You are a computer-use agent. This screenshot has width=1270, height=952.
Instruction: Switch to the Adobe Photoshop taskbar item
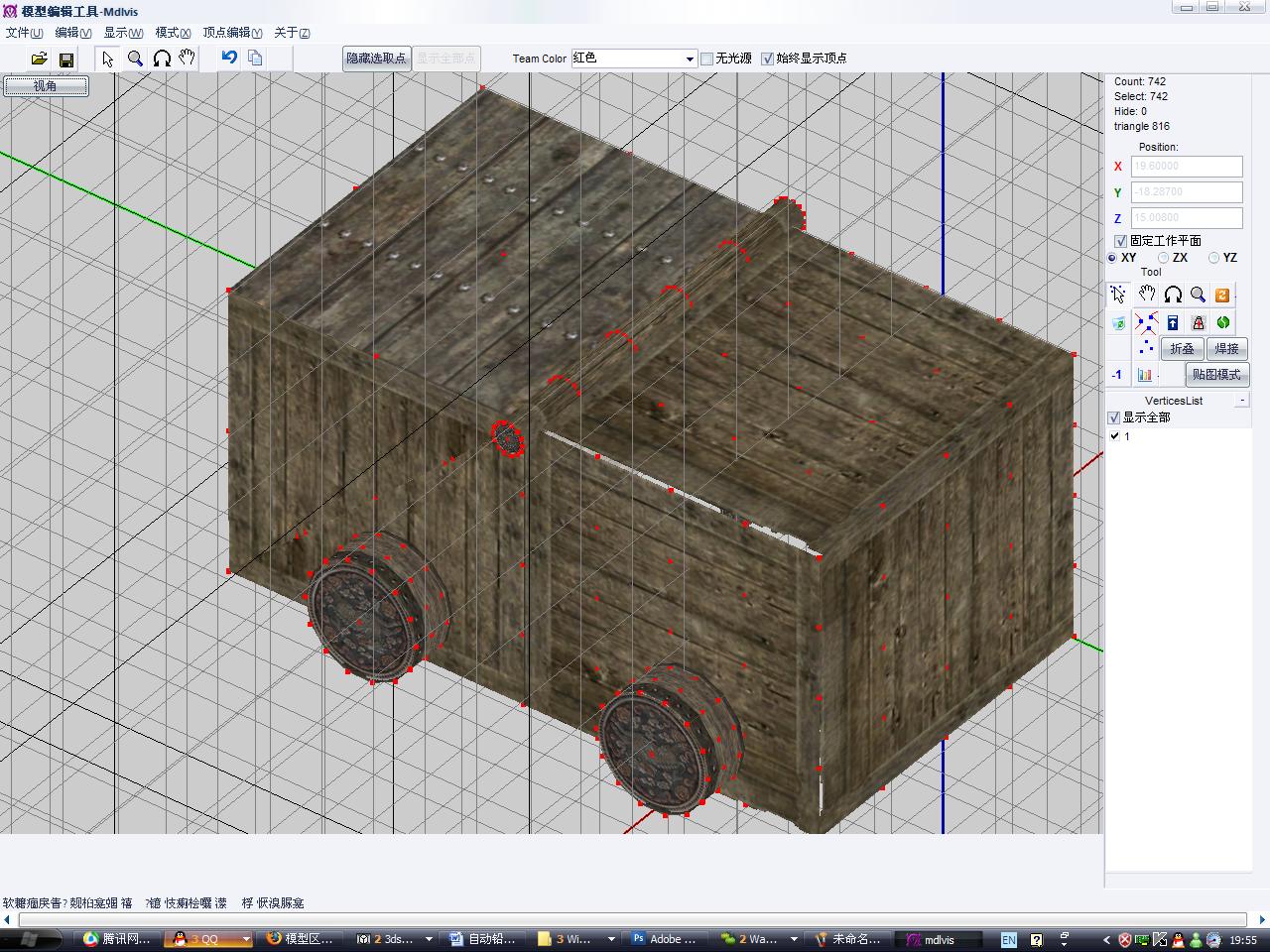tap(664, 939)
